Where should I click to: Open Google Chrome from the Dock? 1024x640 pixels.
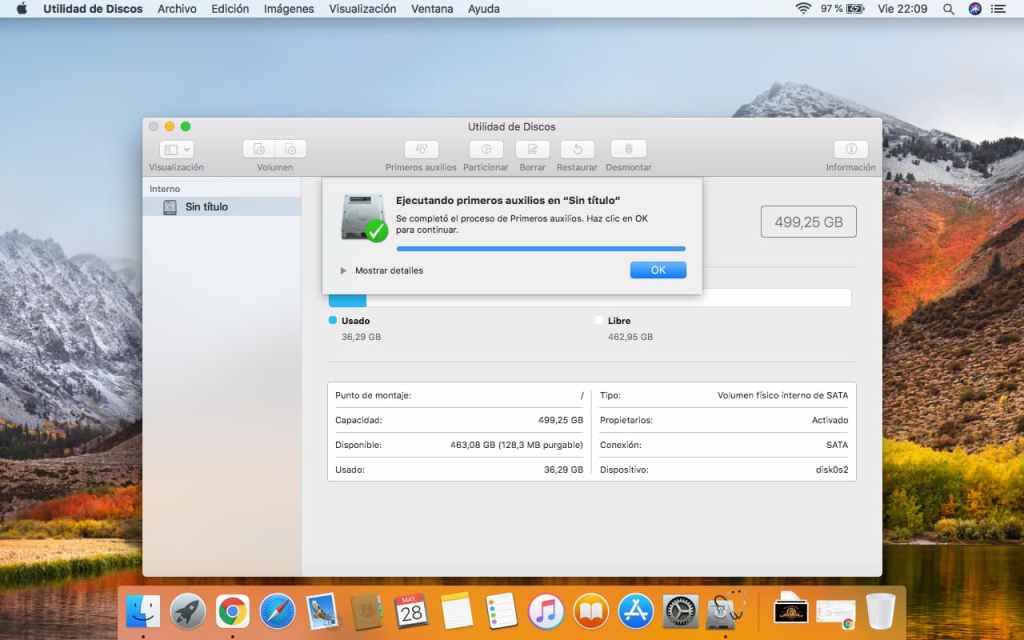point(233,610)
